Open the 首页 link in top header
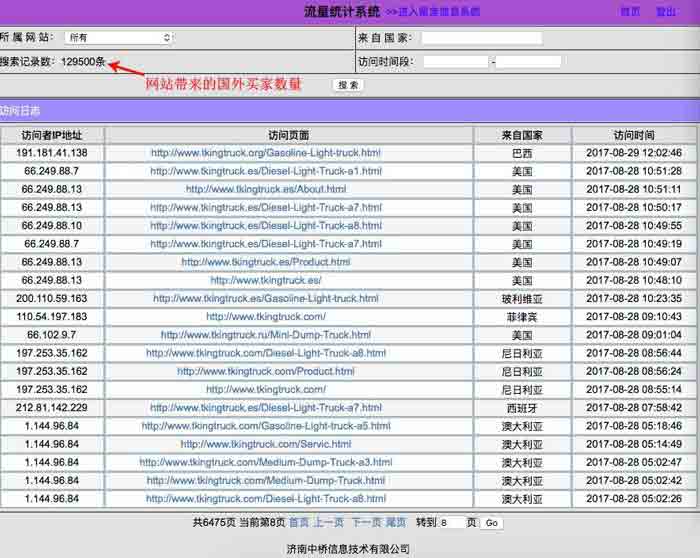This screenshot has width=700, height=558. coord(630,12)
